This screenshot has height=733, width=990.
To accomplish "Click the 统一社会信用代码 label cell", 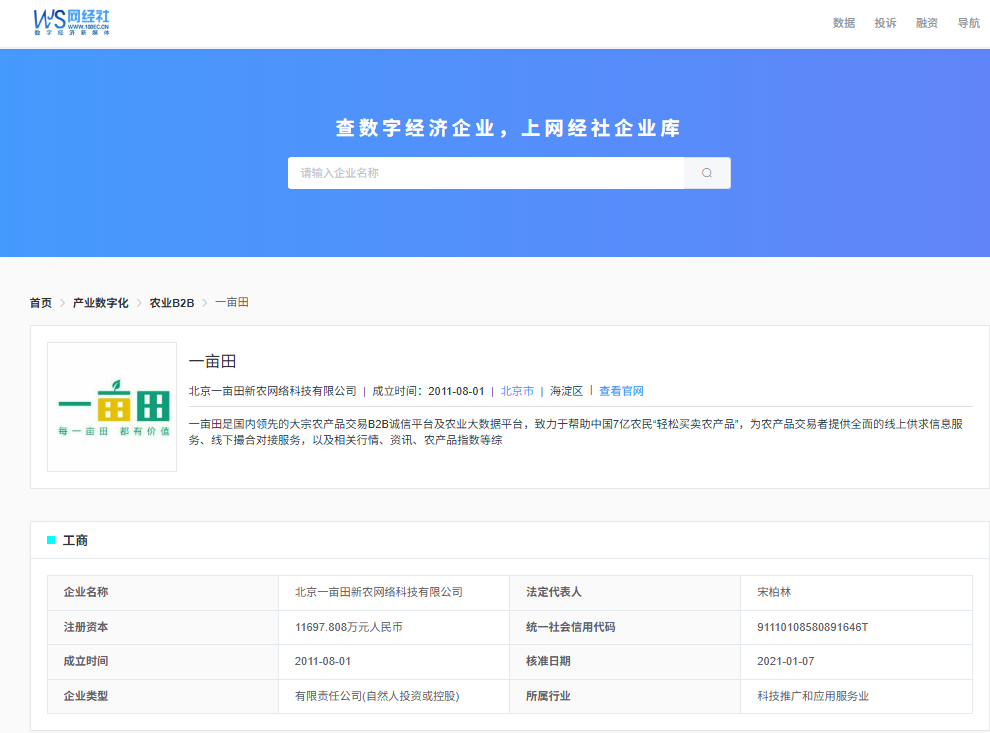I will 625,627.
